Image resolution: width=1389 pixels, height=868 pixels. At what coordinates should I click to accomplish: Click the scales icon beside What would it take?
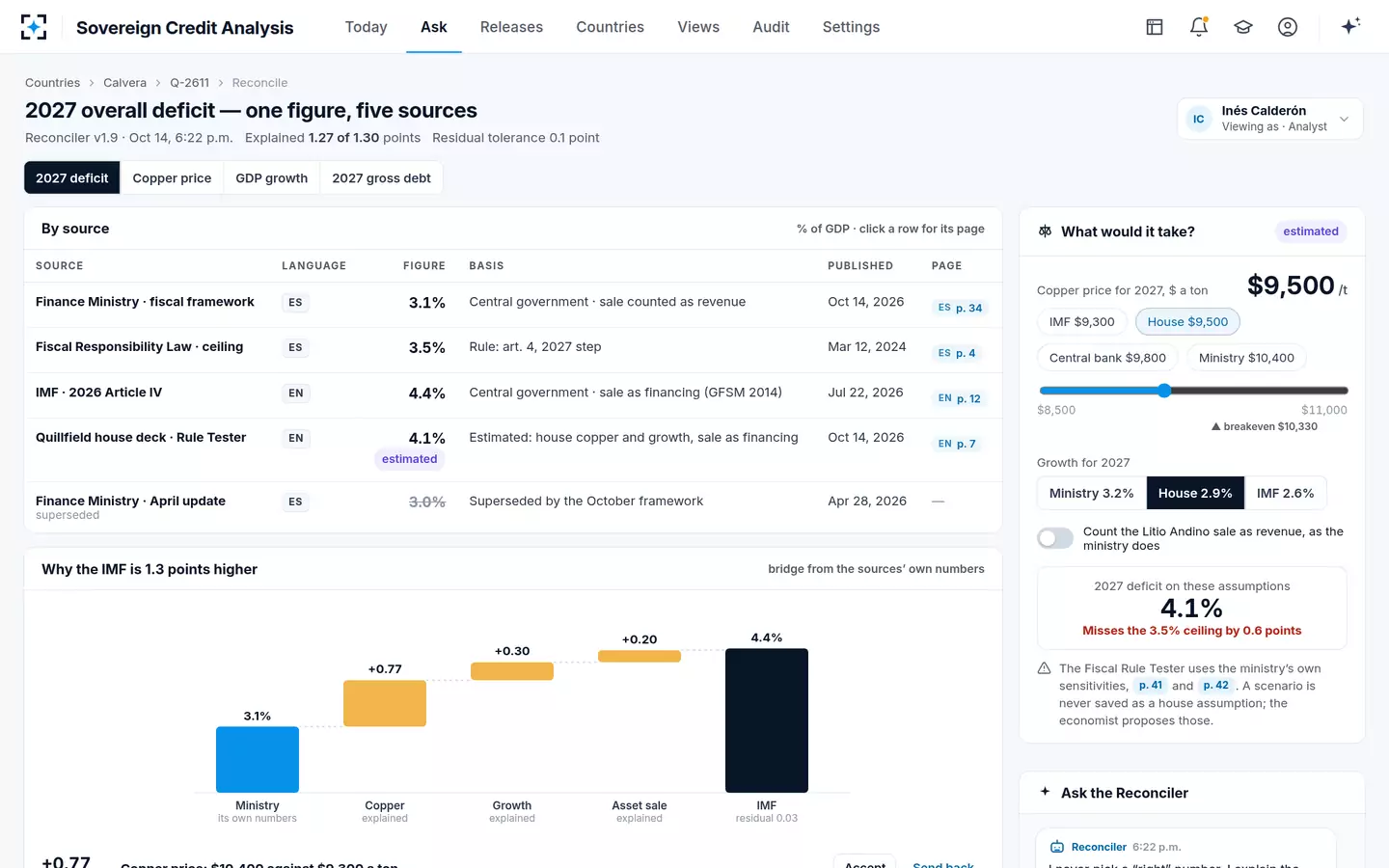coord(1045,231)
